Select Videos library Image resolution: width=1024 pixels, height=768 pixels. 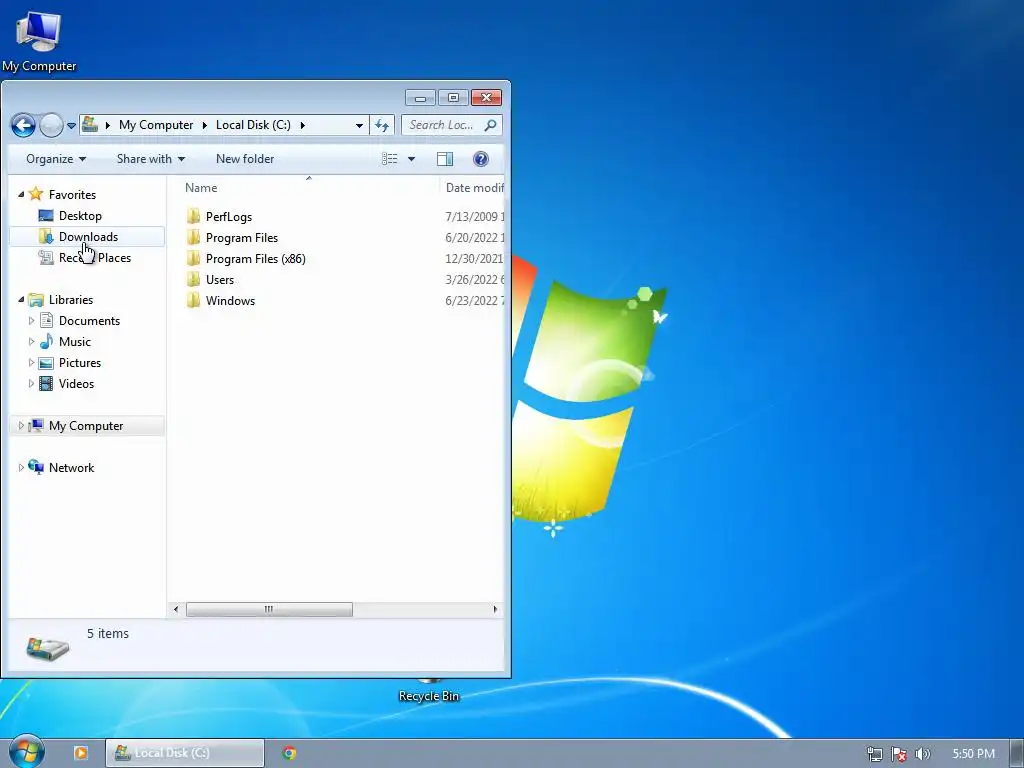tap(67, 383)
